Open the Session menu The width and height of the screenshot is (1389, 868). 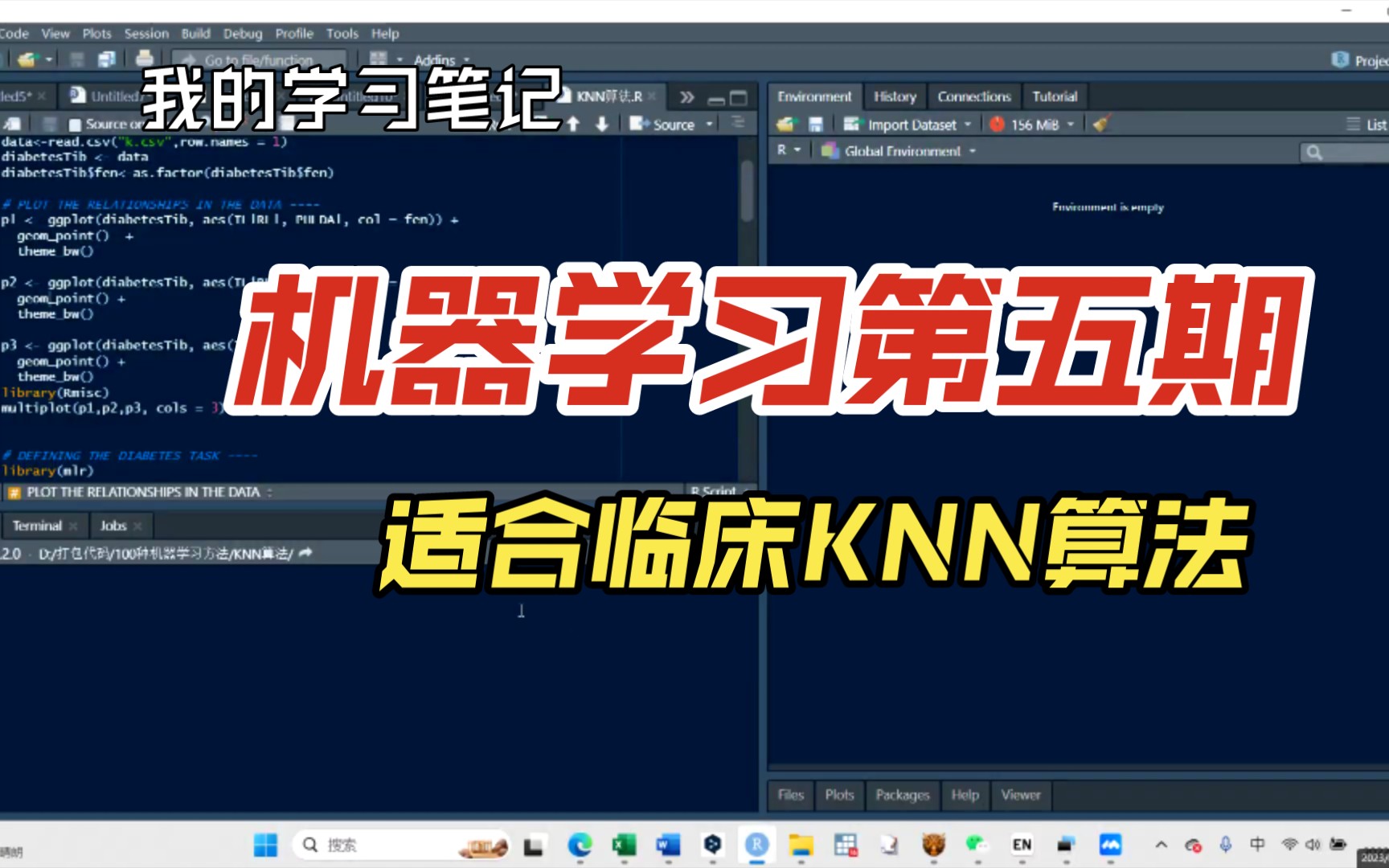pyautogui.click(x=146, y=34)
